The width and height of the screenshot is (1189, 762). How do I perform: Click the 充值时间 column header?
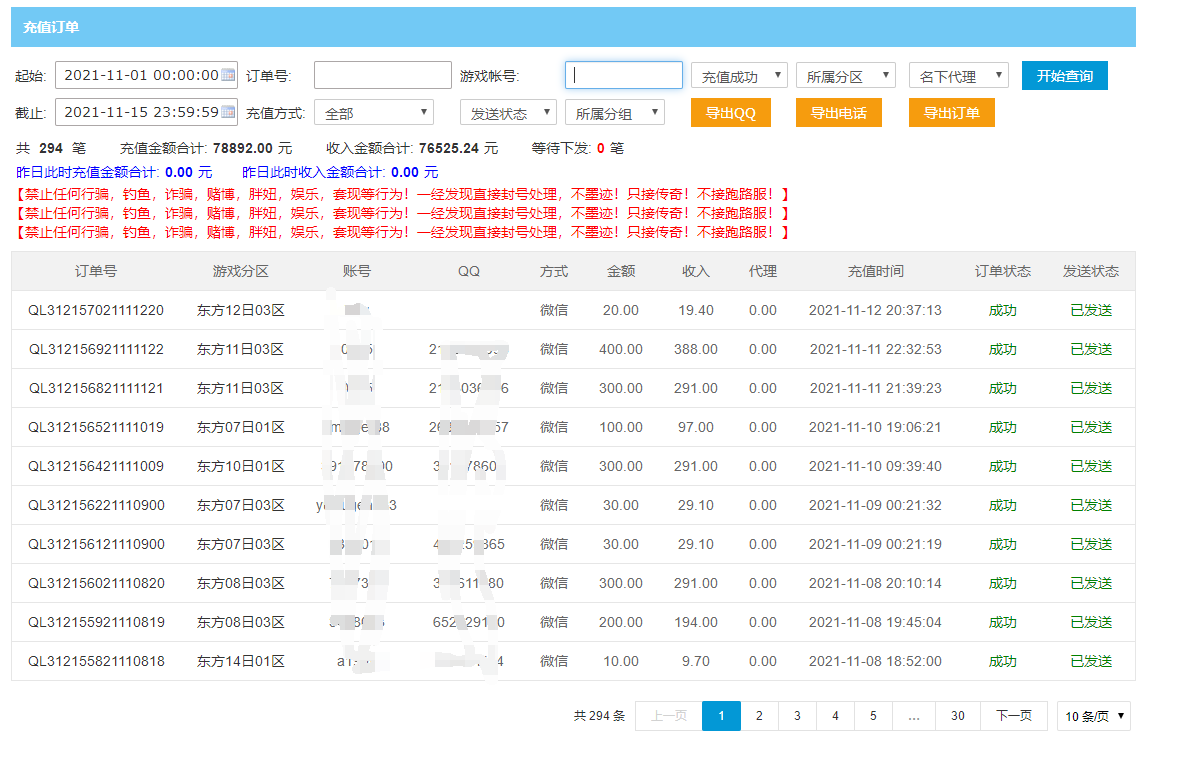[x=875, y=271]
